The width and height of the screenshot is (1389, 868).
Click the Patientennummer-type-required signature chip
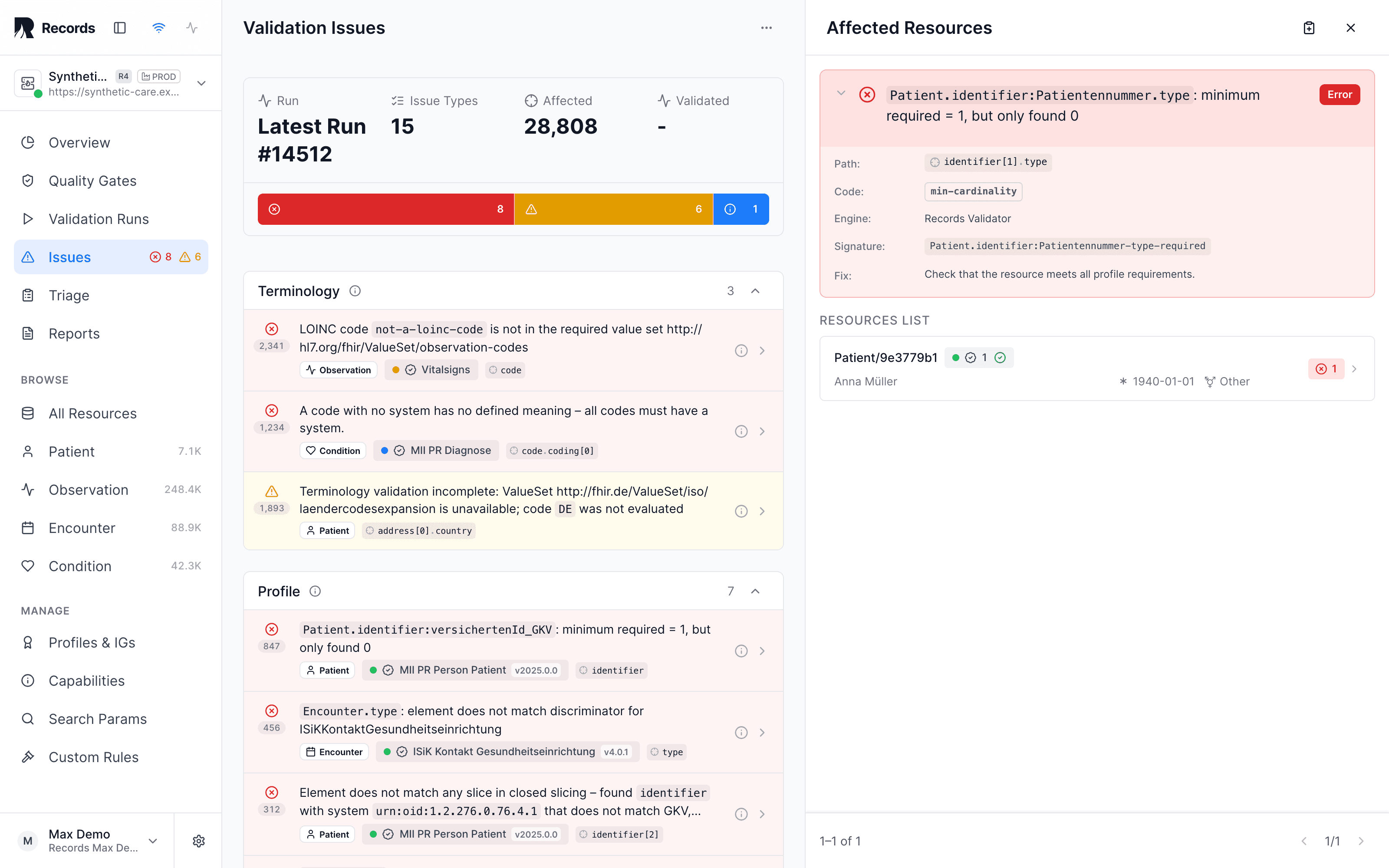pos(1068,246)
